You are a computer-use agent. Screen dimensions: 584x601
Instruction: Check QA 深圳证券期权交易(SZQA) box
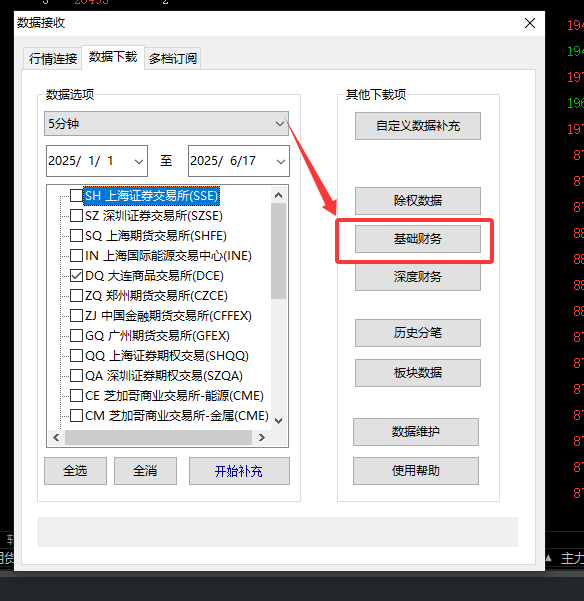point(76,375)
